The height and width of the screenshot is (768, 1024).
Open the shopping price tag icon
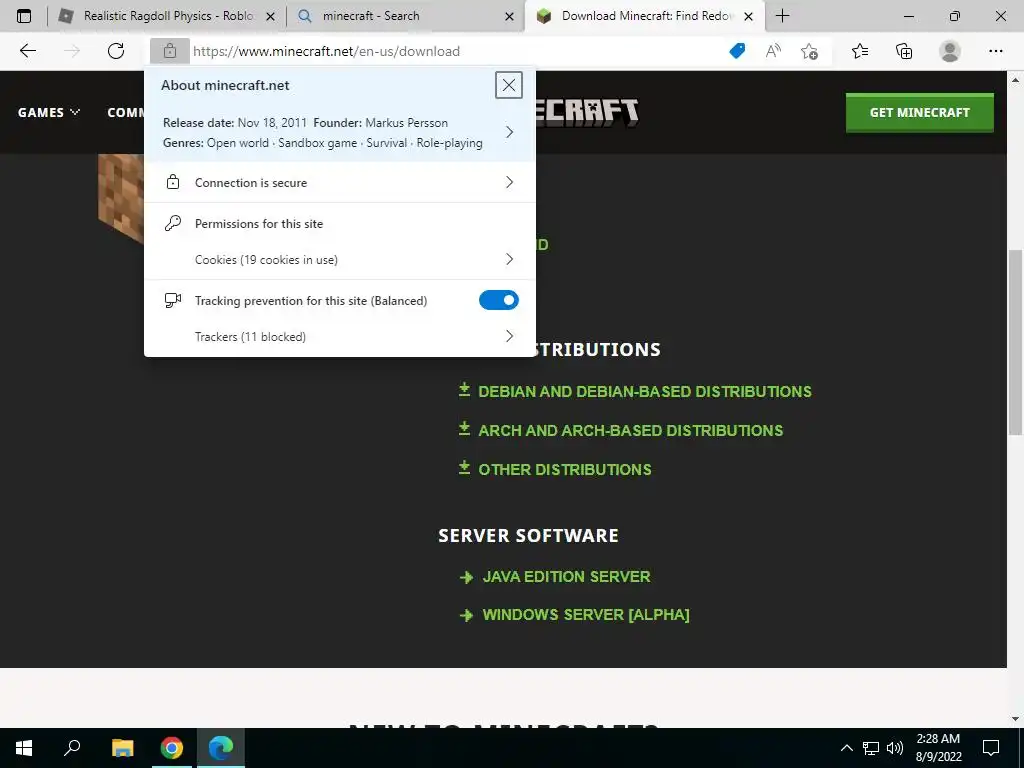tap(737, 51)
